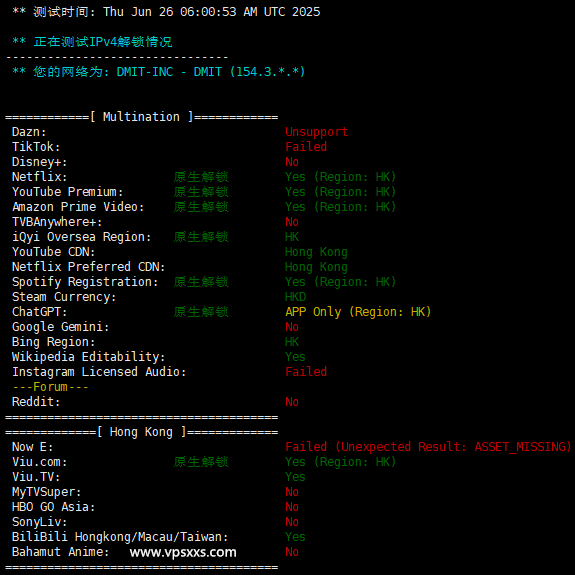
Task: Click the 'ChatGPT:' label
Action: 40,312
